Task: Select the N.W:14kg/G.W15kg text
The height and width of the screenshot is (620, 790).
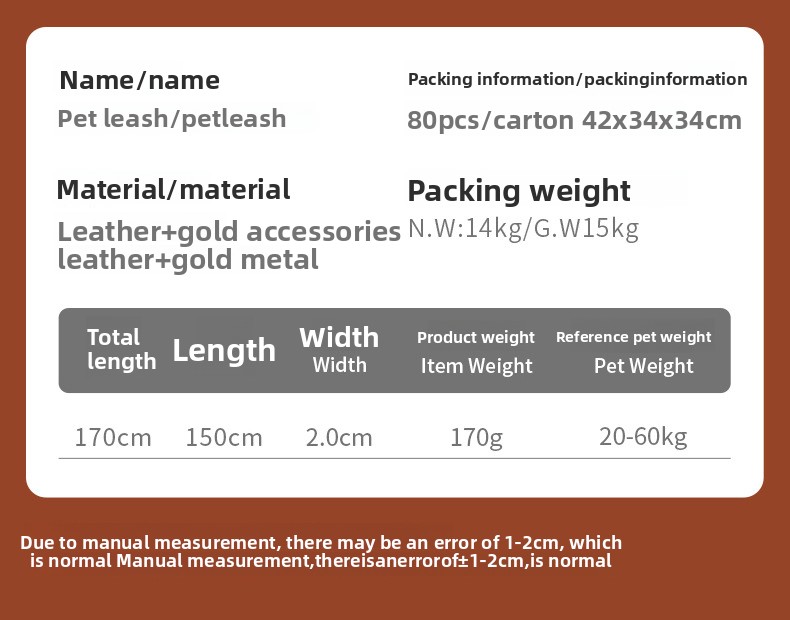Action: point(523,229)
